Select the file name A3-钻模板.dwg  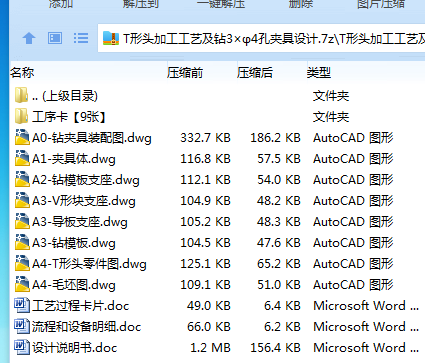point(74,243)
